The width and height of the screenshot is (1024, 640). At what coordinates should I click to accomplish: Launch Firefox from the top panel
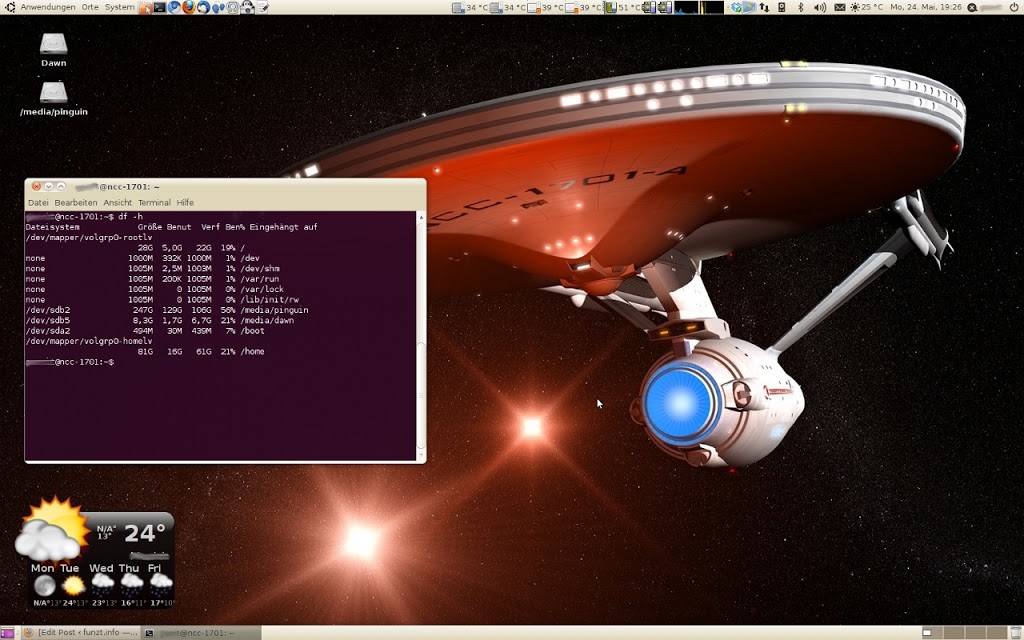pyautogui.click(x=189, y=7)
